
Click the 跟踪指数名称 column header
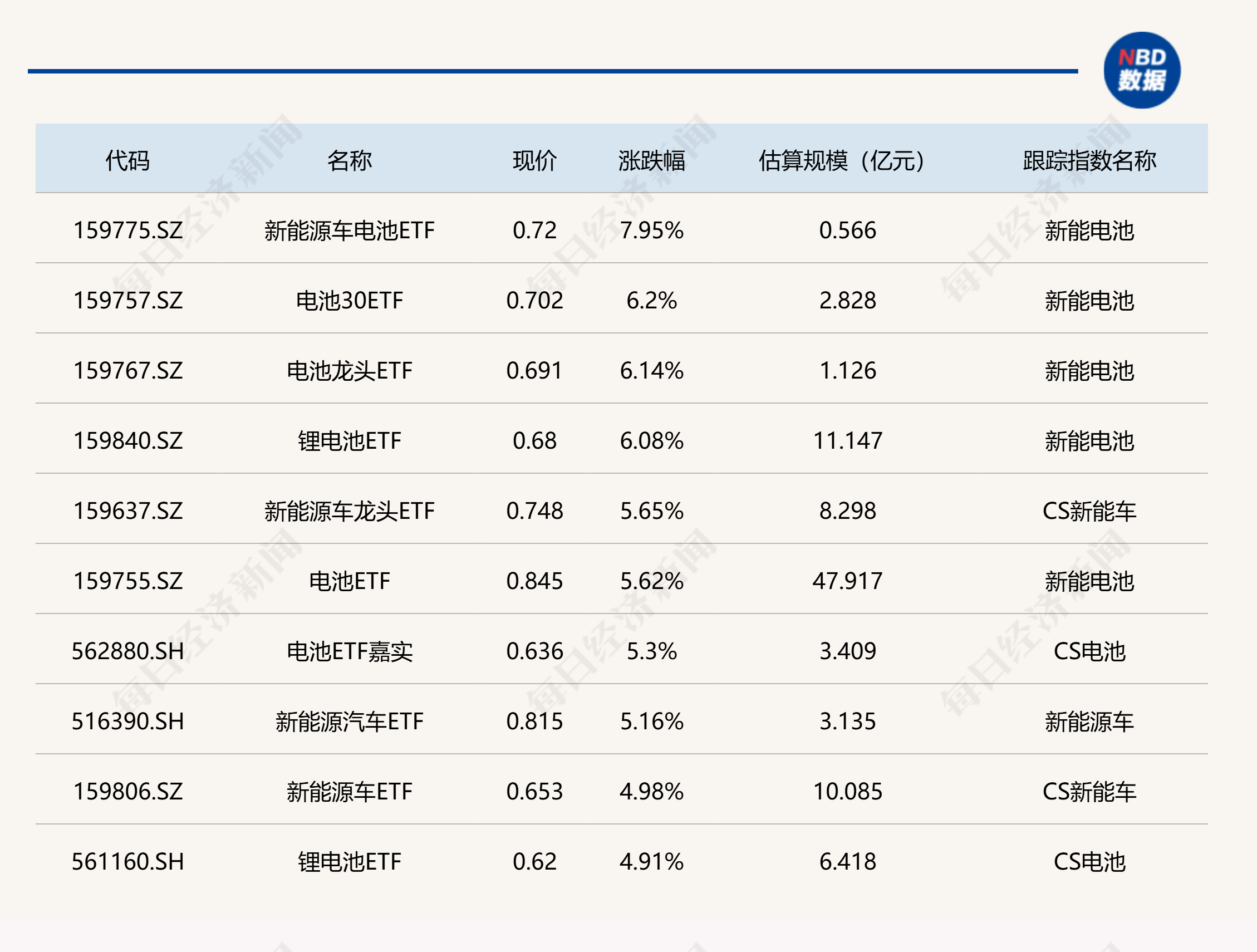1089,161
